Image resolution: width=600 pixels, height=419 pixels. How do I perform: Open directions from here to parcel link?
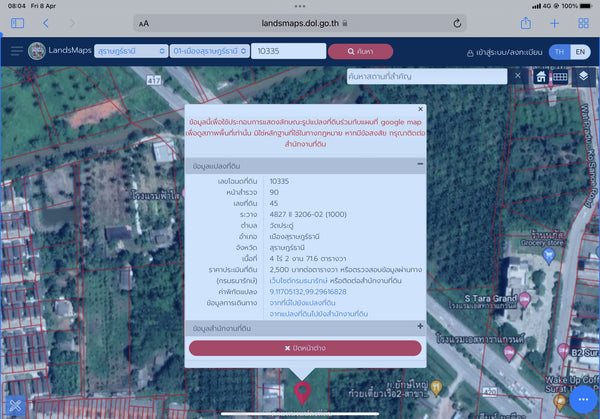302,303
